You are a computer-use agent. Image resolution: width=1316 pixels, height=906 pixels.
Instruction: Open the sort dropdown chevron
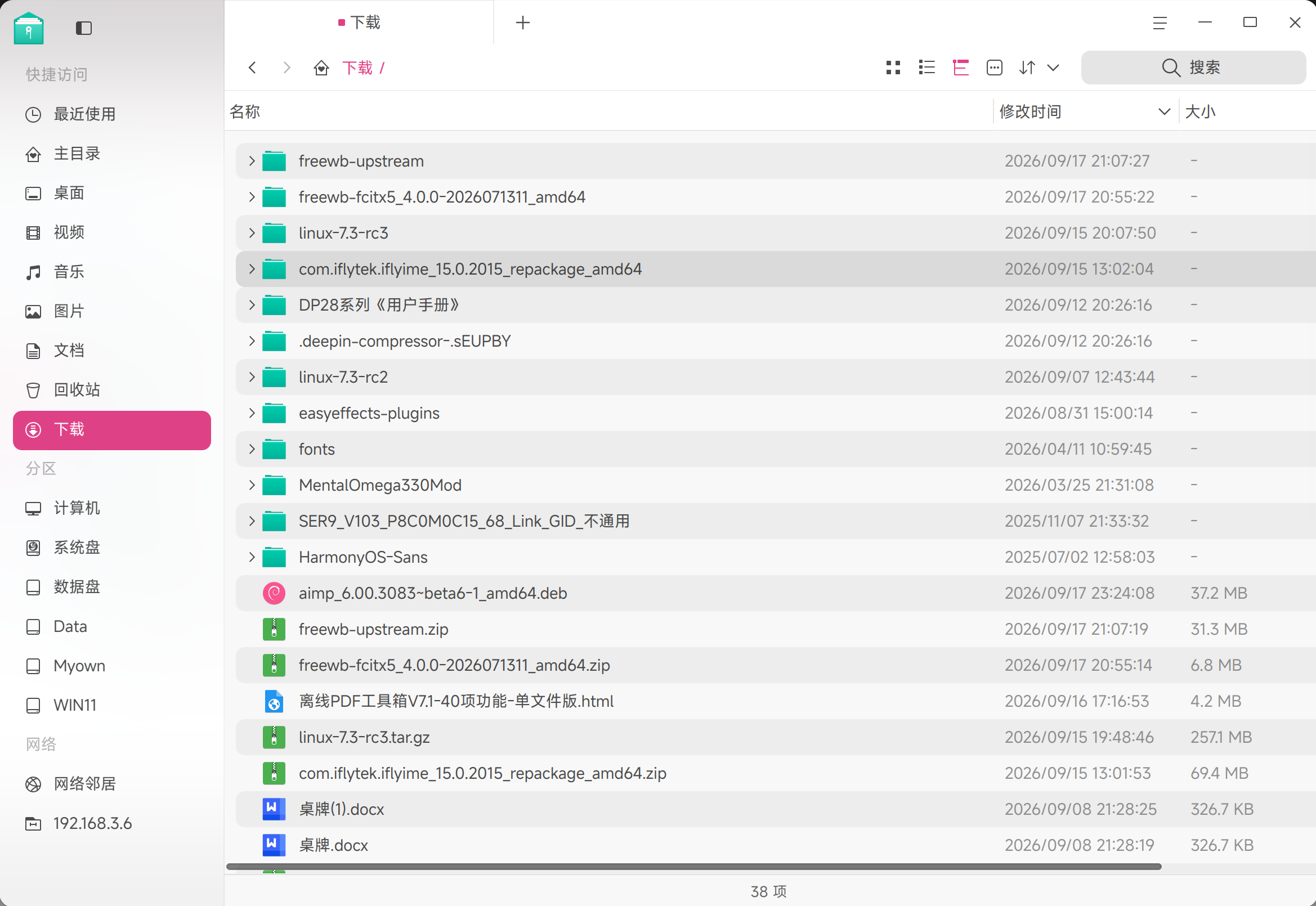[x=1053, y=68]
